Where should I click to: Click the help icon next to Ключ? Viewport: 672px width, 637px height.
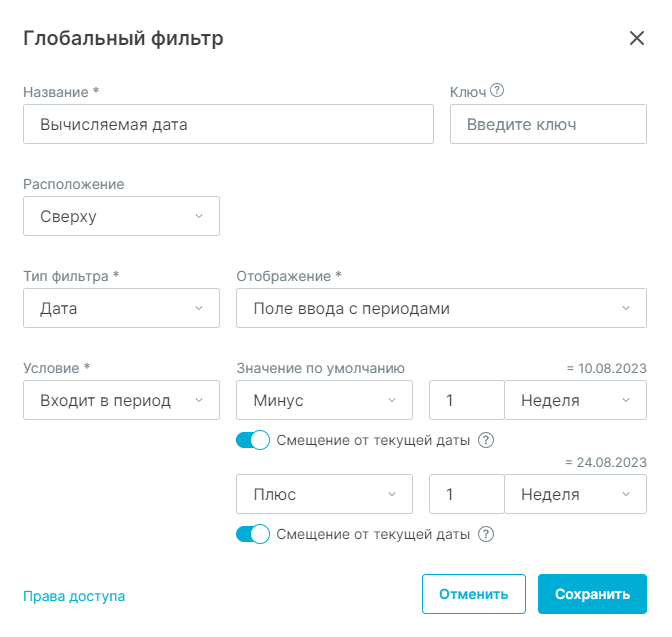(x=497, y=90)
